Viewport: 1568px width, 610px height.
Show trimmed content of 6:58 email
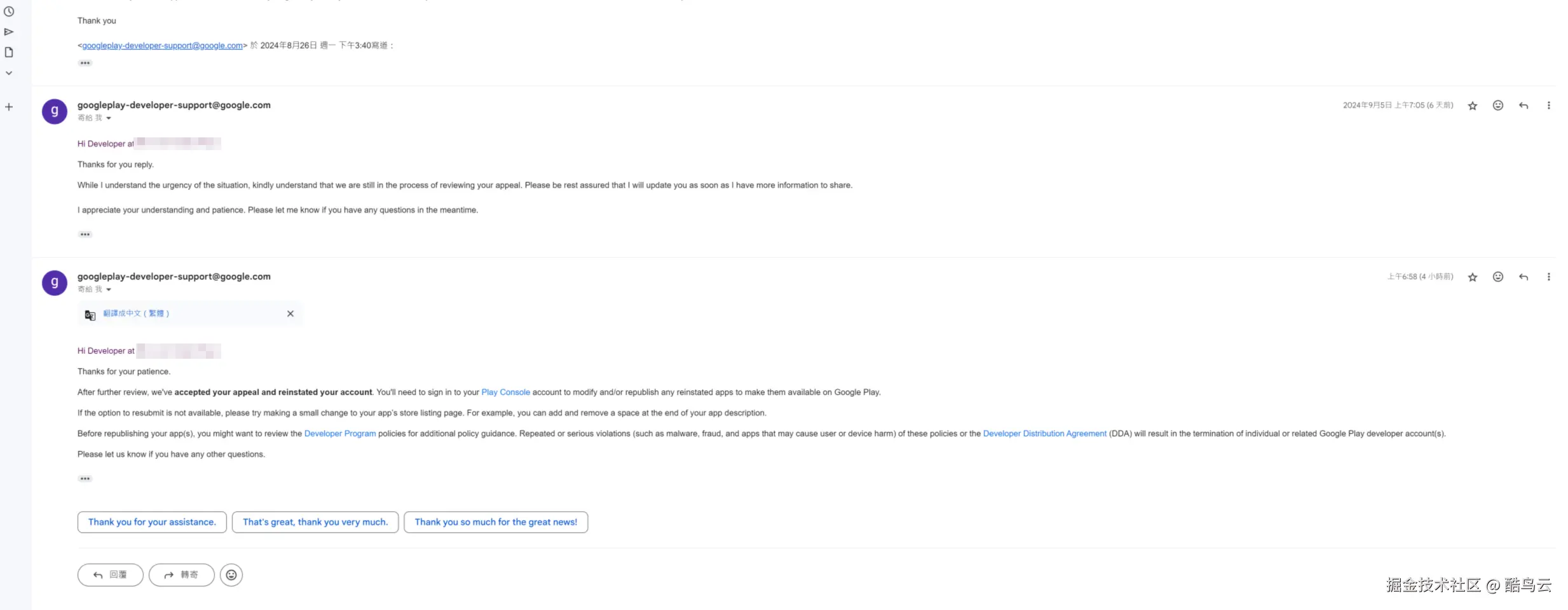85,479
